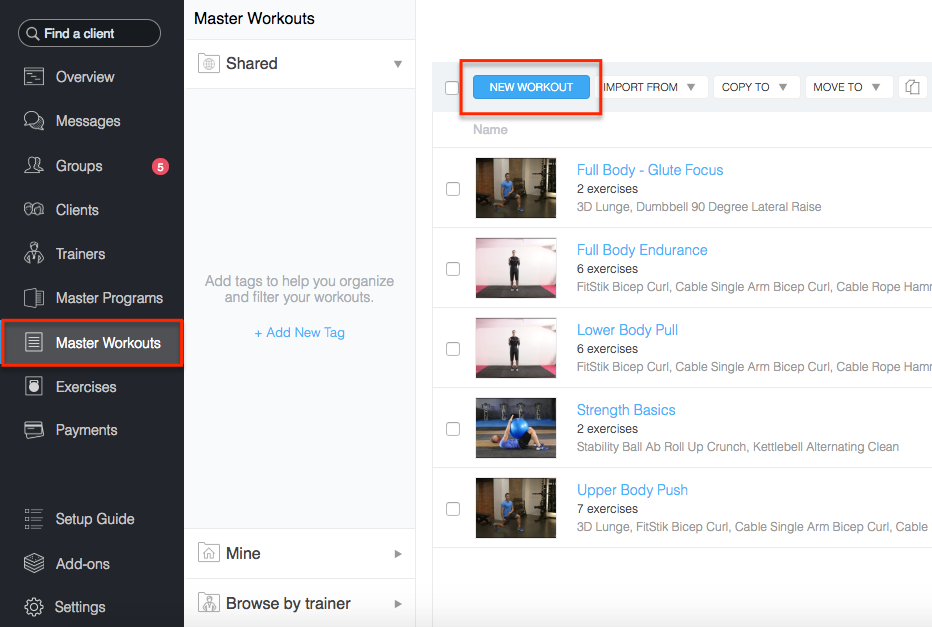The width and height of the screenshot is (932, 627).
Task: Click the red Groups notification badge
Action: click(x=160, y=167)
